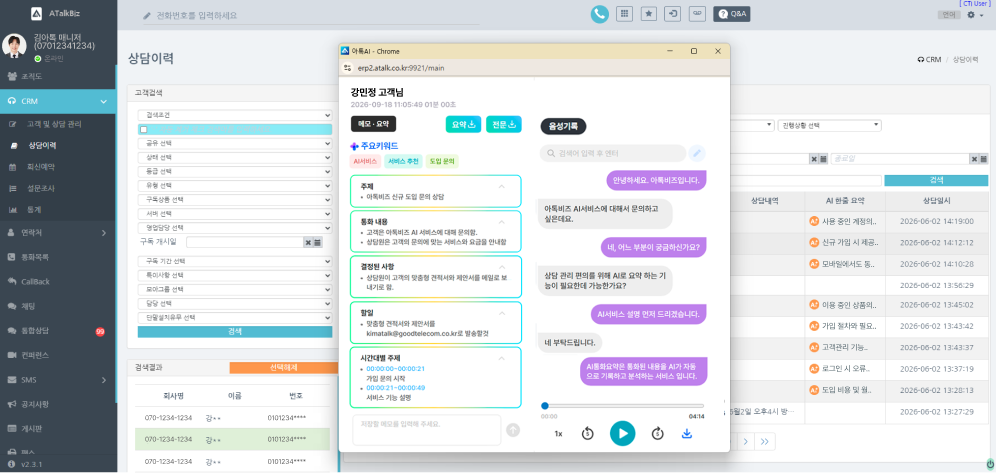Screen dimensions: 996x473
Task: Click the AI서비스 keyword tag
Action: pyautogui.click(x=365, y=161)
